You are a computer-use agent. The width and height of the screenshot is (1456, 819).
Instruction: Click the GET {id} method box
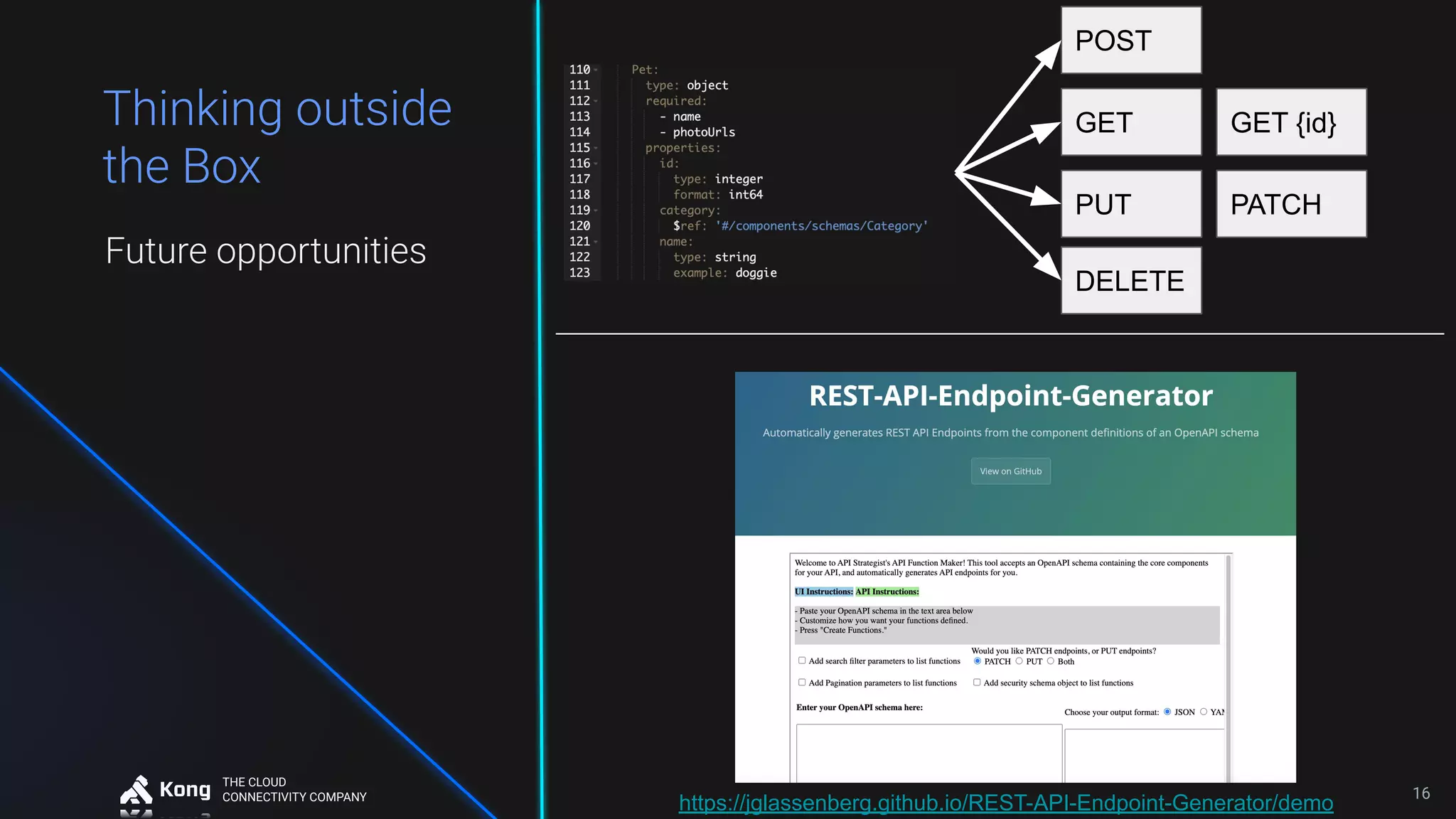(x=1290, y=122)
